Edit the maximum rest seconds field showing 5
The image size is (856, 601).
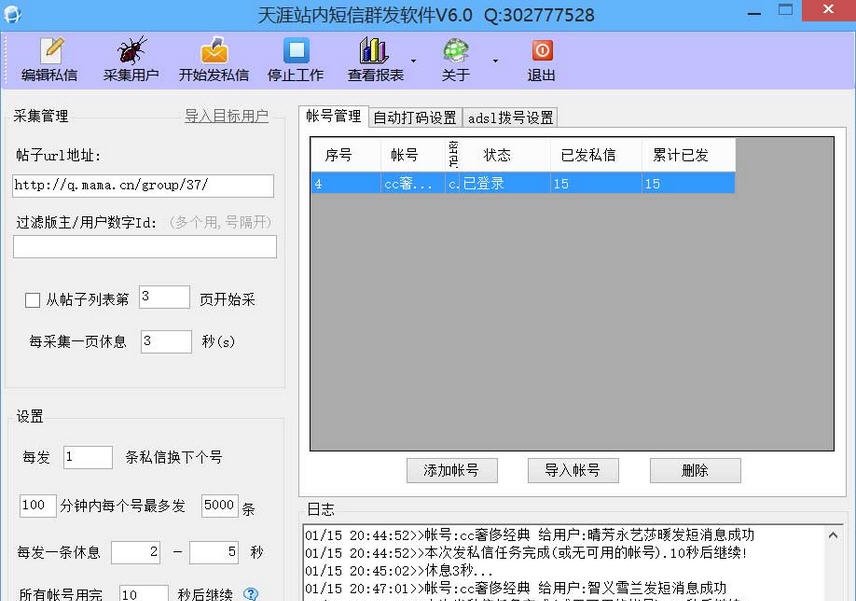pyautogui.click(x=214, y=552)
